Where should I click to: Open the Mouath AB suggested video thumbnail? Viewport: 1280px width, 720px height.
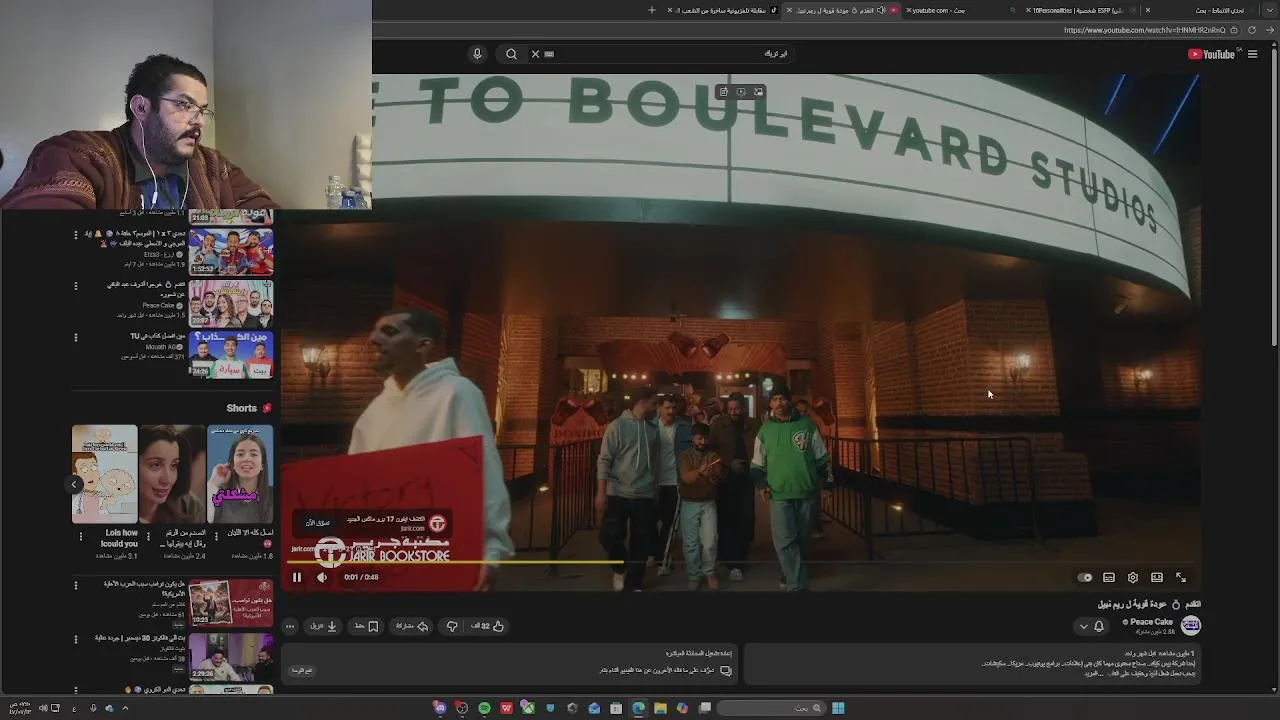click(x=231, y=355)
